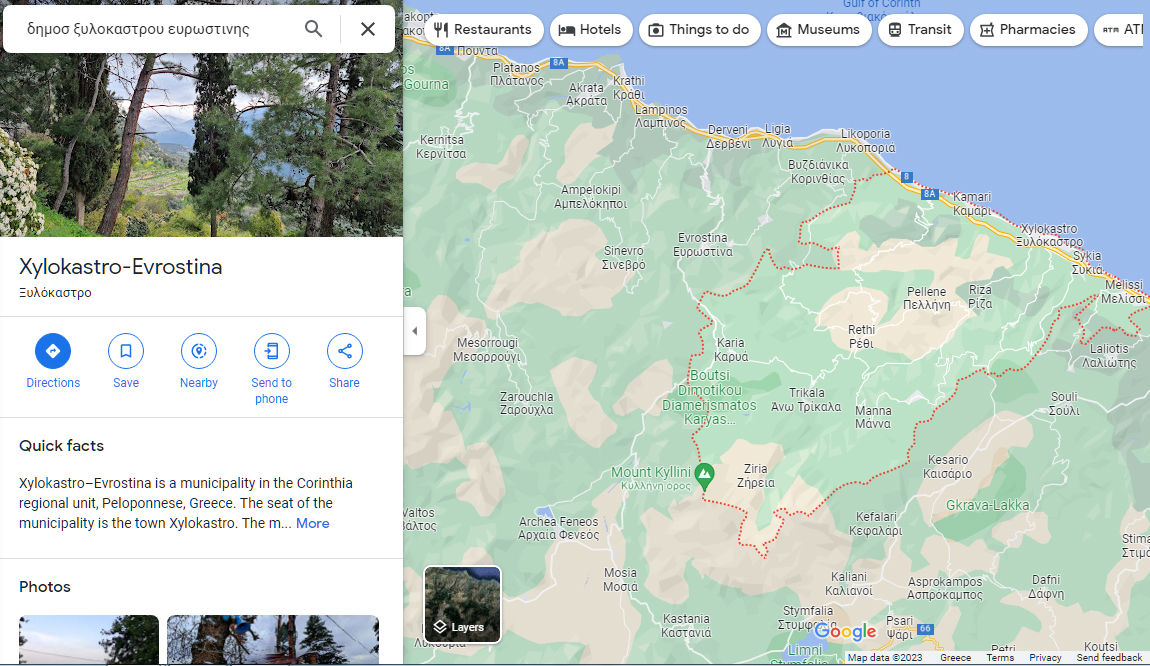Open the Layers map type switcher

(x=463, y=604)
